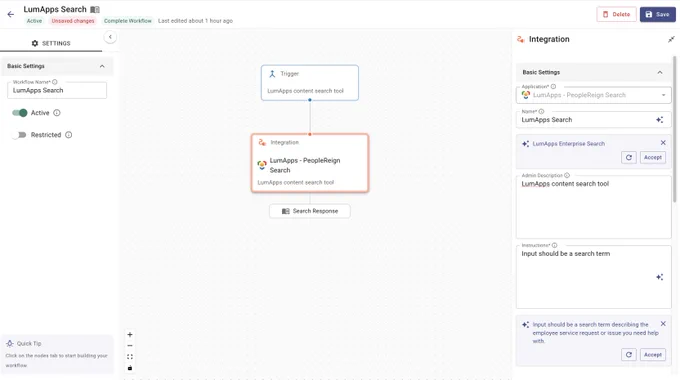Show info icon next to Active
Viewport: 680px width, 380px height.
point(57,113)
